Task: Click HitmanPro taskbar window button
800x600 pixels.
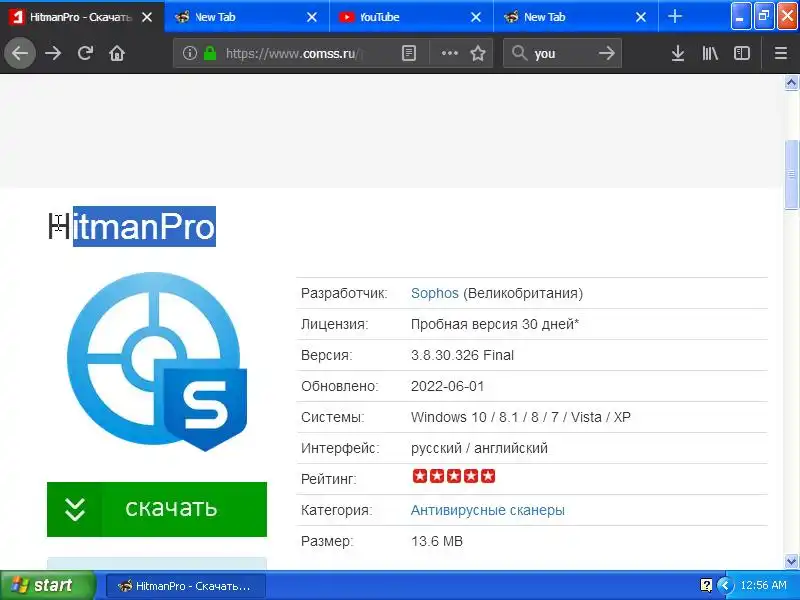Action: coord(186,586)
